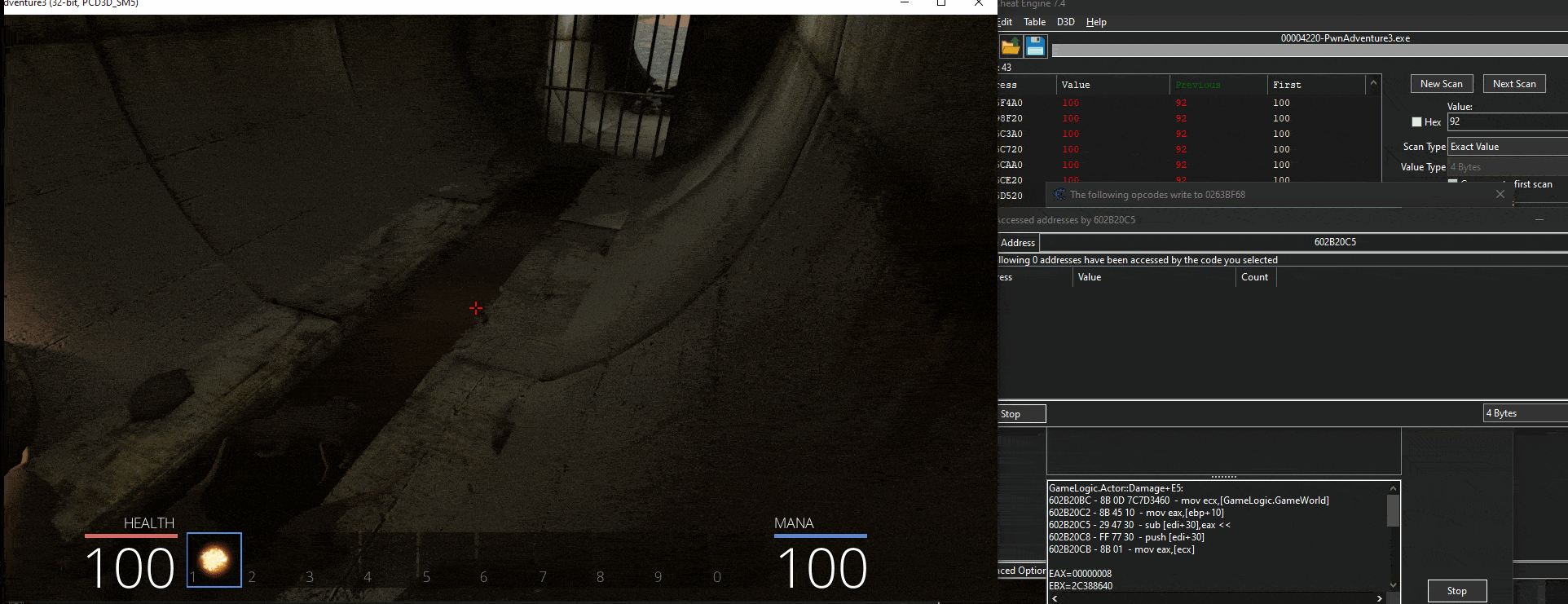Click the scan progress bar

tap(1310, 51)
